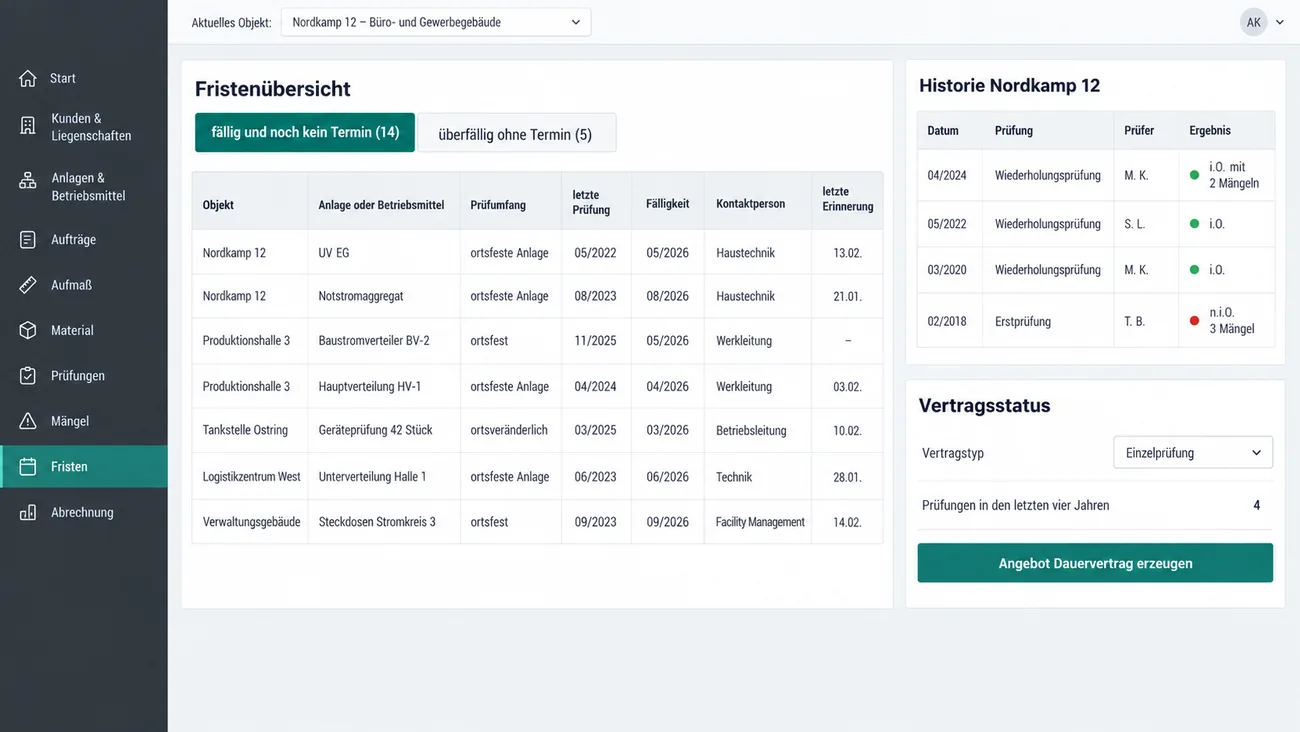Click the Abrechnung chart icon
1300x732 pixels.
coord(28,512)
